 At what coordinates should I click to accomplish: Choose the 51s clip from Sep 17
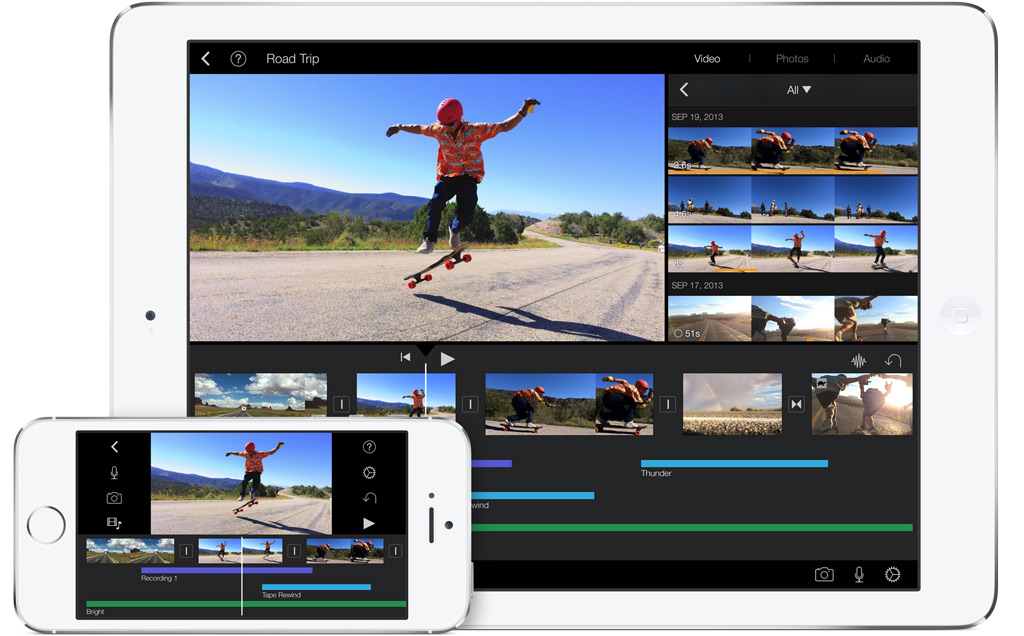[x=708, y=319]
